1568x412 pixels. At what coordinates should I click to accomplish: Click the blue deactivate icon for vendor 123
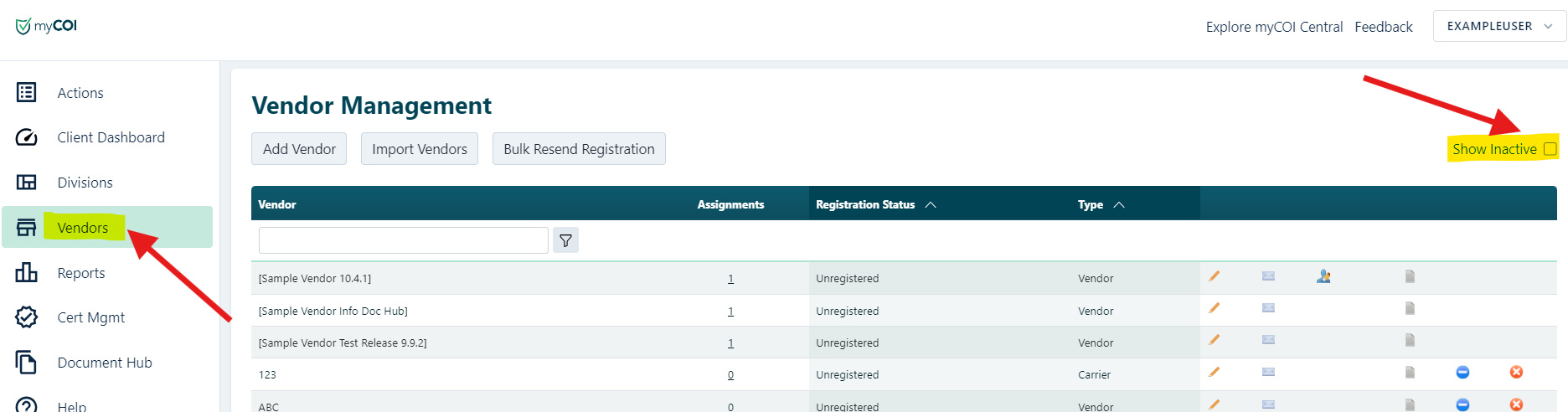pyautogui.click(x=1462, y=372)
